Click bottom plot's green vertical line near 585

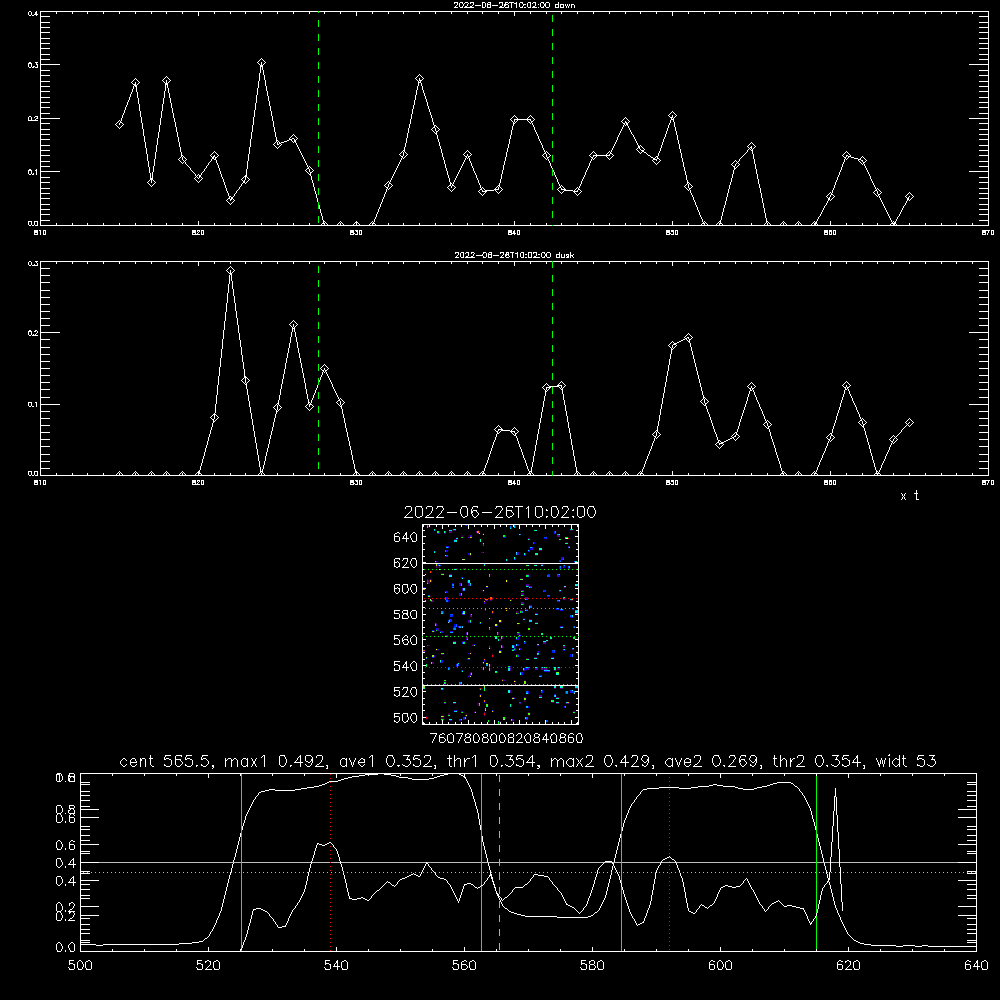click(621, 862)
